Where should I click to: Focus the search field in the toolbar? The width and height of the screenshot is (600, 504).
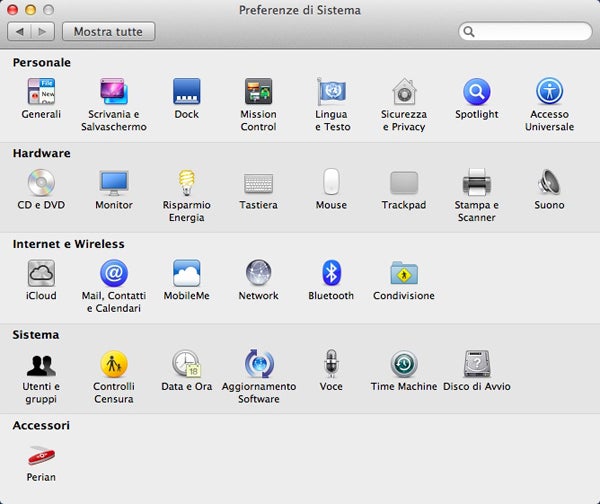point(525,31)
